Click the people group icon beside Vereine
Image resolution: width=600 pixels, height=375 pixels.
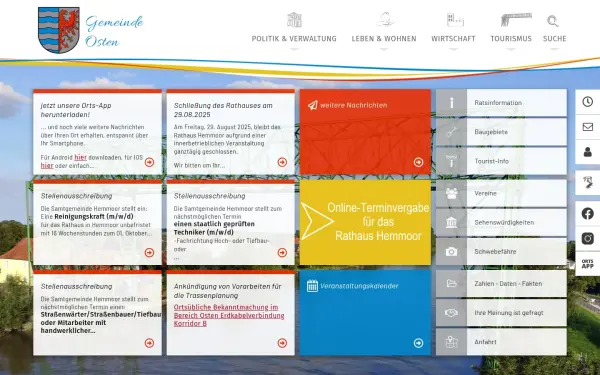(x=452, y=193)
